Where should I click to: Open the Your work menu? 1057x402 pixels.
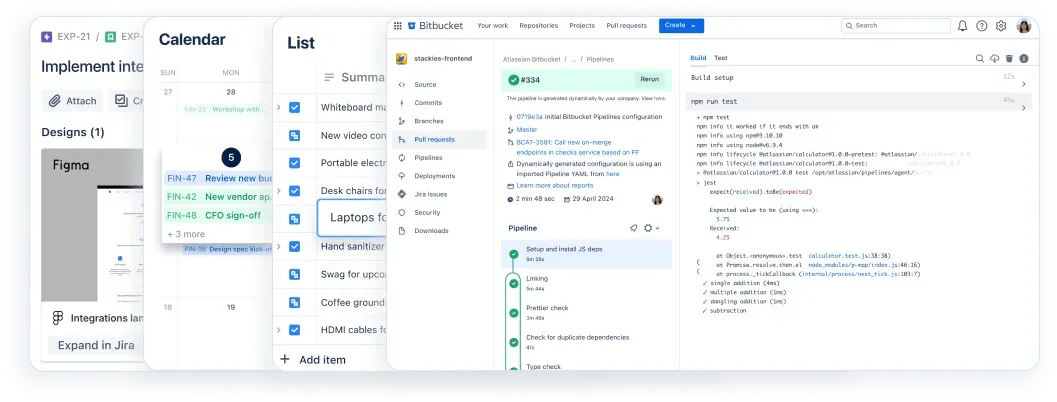493,26
